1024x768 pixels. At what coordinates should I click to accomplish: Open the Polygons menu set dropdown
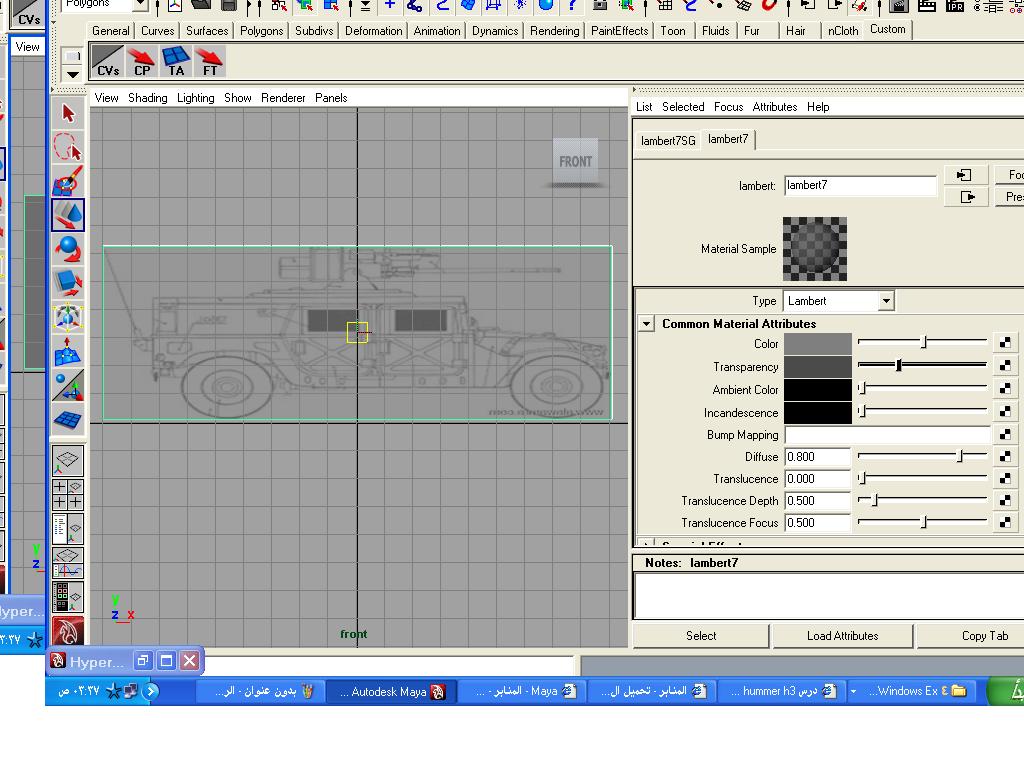coord(140,5)
